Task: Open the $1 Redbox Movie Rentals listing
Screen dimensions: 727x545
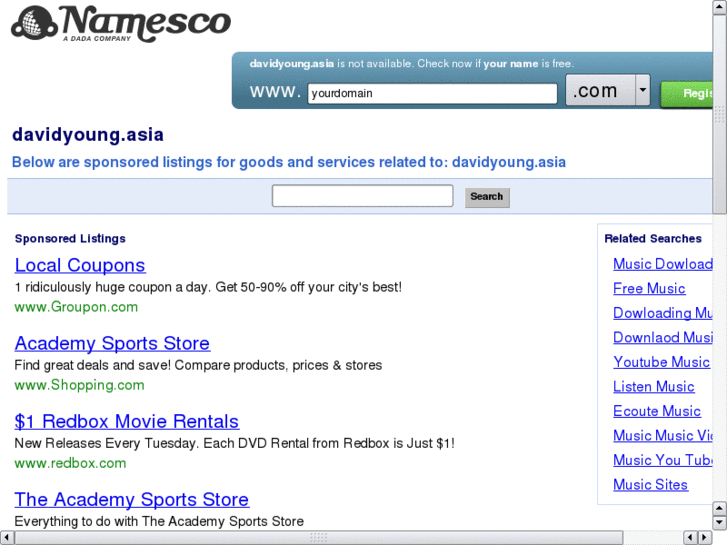Action: [127, 422]
